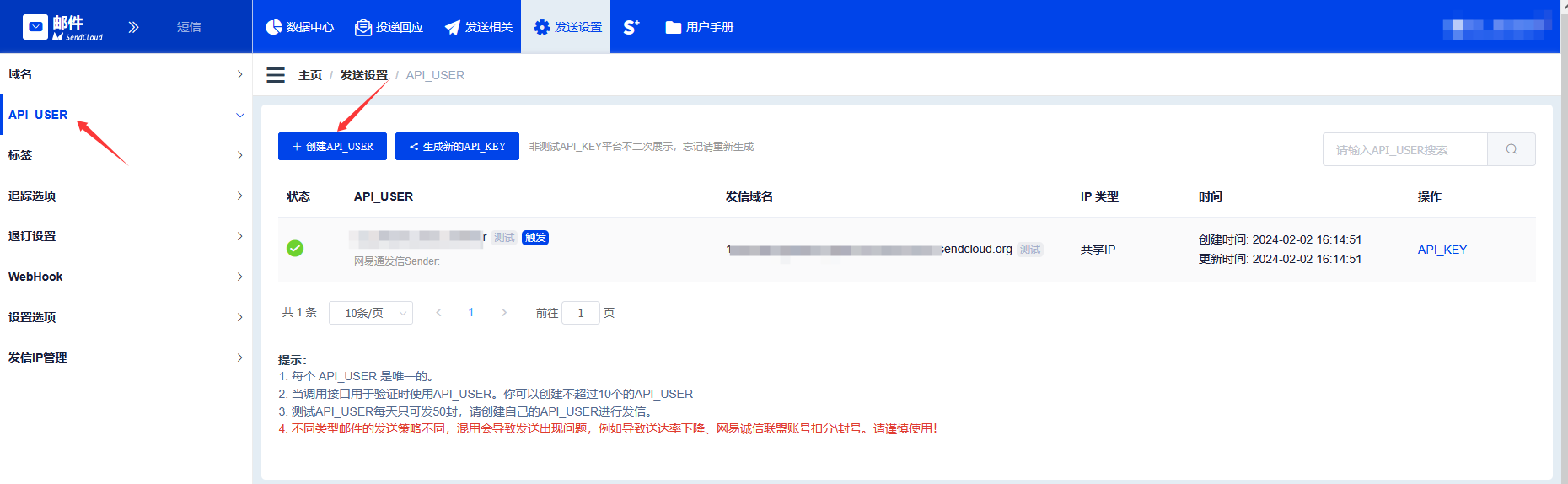Click the API_USER search input field
Image resolution: width=1568 pixels, height=484 pixels.
[1404, 149]
